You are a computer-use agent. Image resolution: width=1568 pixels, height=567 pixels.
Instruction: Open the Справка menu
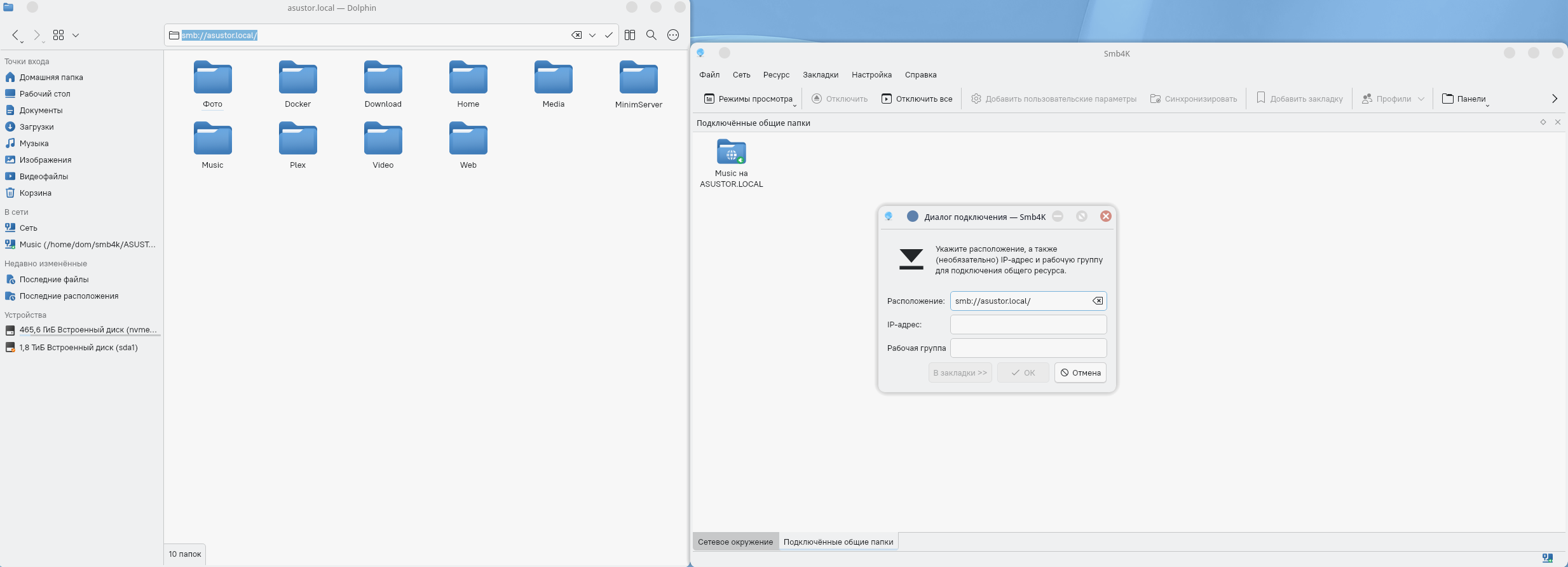point(920,74)
